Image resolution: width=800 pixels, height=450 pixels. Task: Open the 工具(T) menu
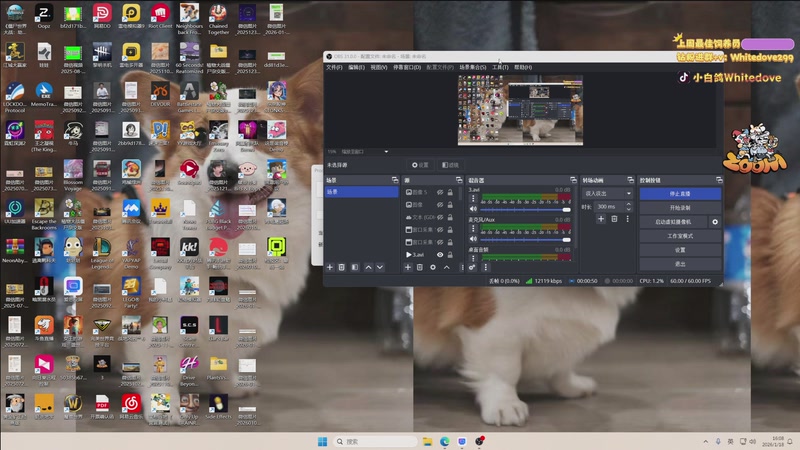pyautogui.click(x=500, y=67)
